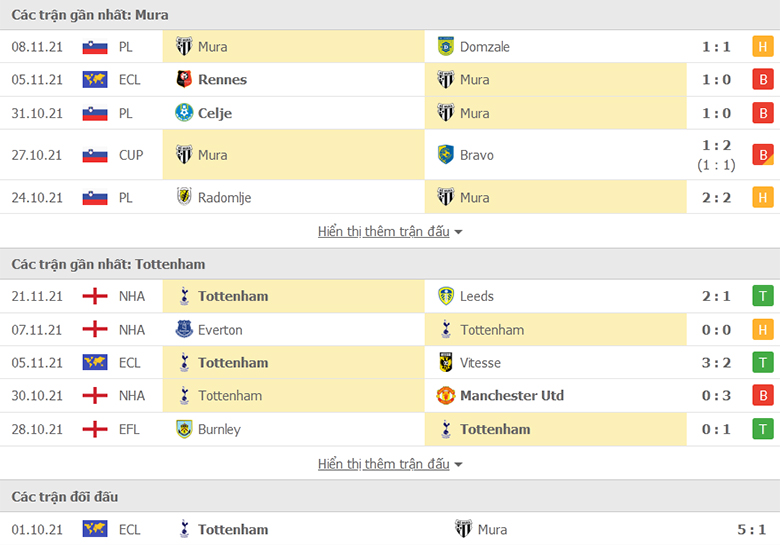The width and height of the screenshot is (780, 545).
Task: Click the 1 : 2 score of Mura vs Bravo
Action: (x=716, y=145)
